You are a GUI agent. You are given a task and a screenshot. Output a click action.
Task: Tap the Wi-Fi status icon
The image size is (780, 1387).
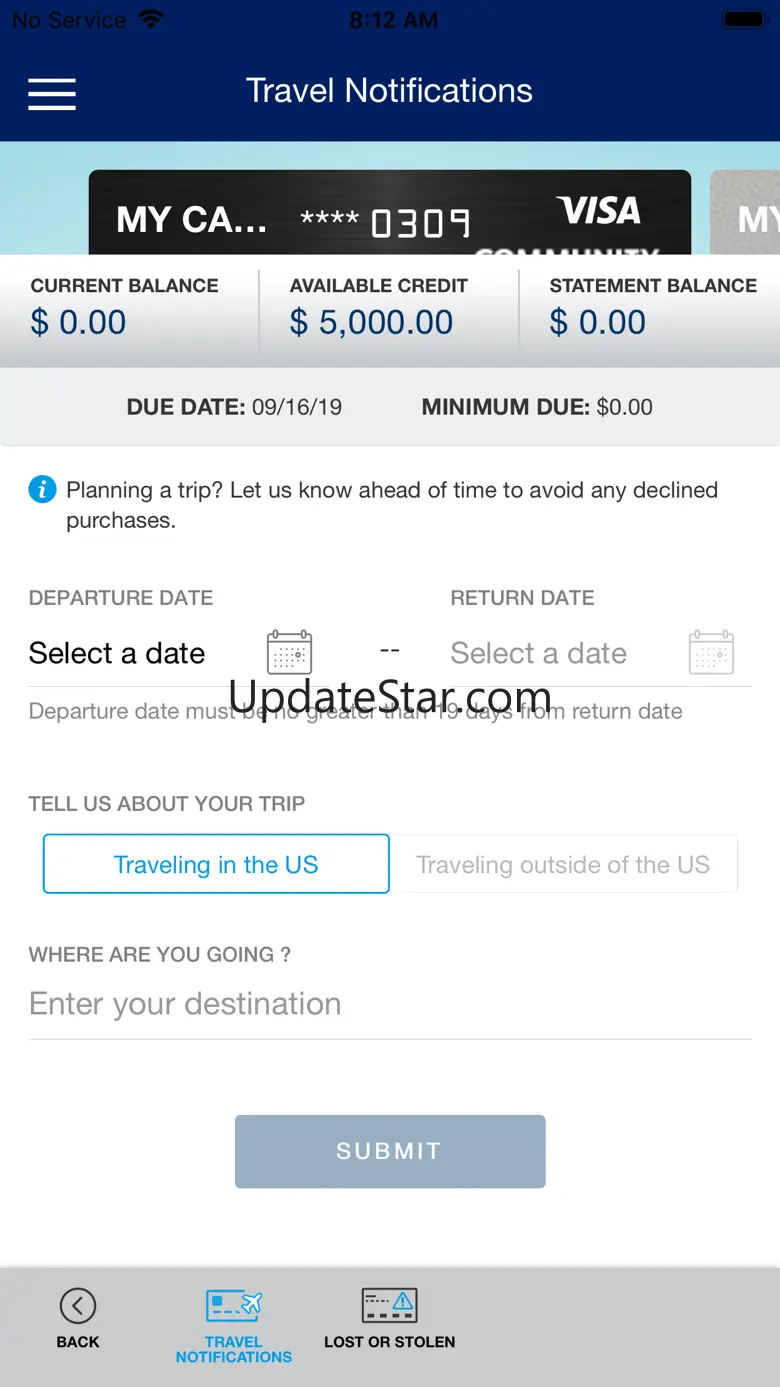151,20
